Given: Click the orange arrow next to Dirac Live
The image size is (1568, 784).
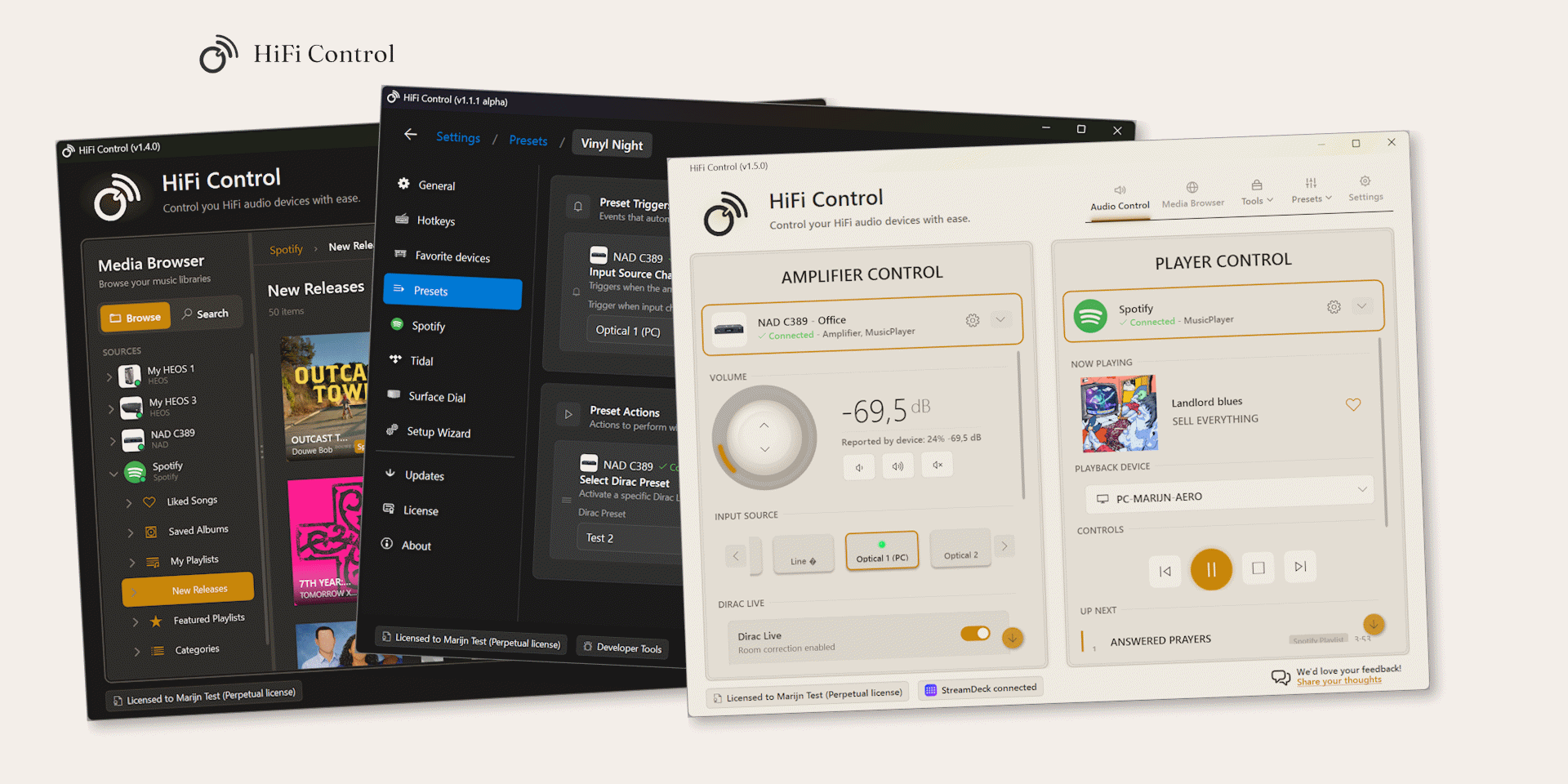Looking at the screenshot, I should [1013, 638].
